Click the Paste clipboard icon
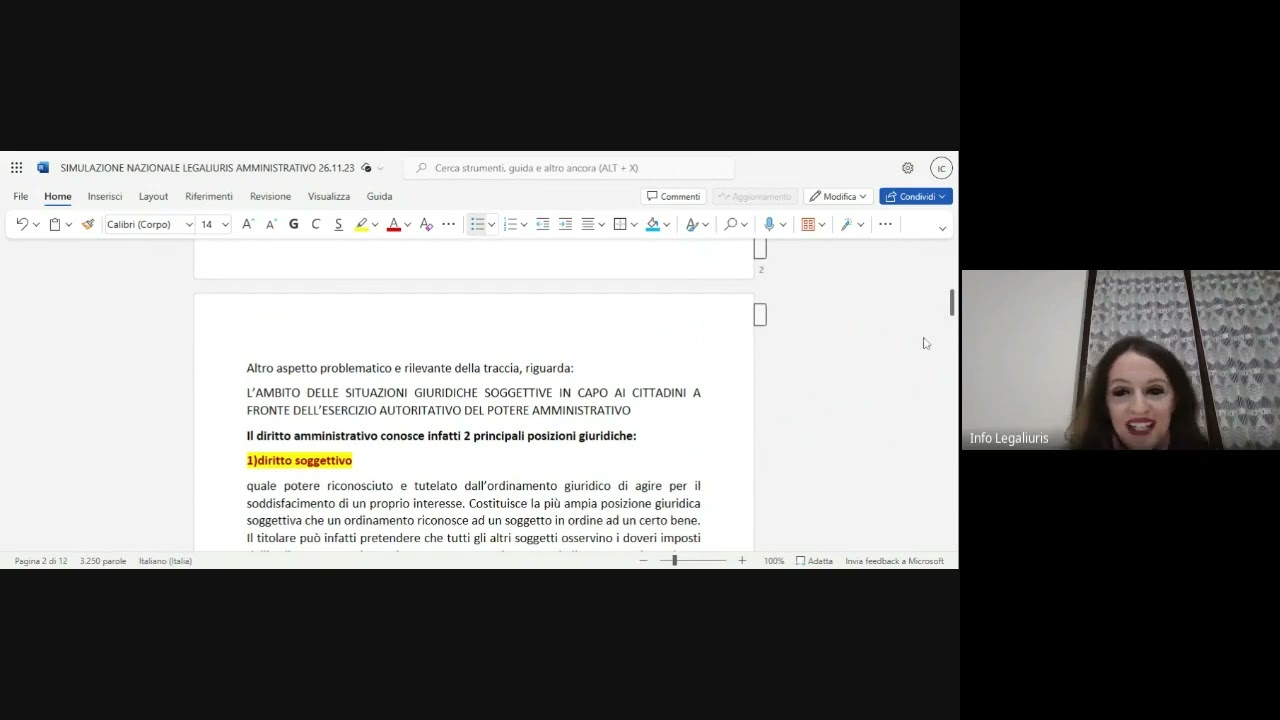 [55, 224]
